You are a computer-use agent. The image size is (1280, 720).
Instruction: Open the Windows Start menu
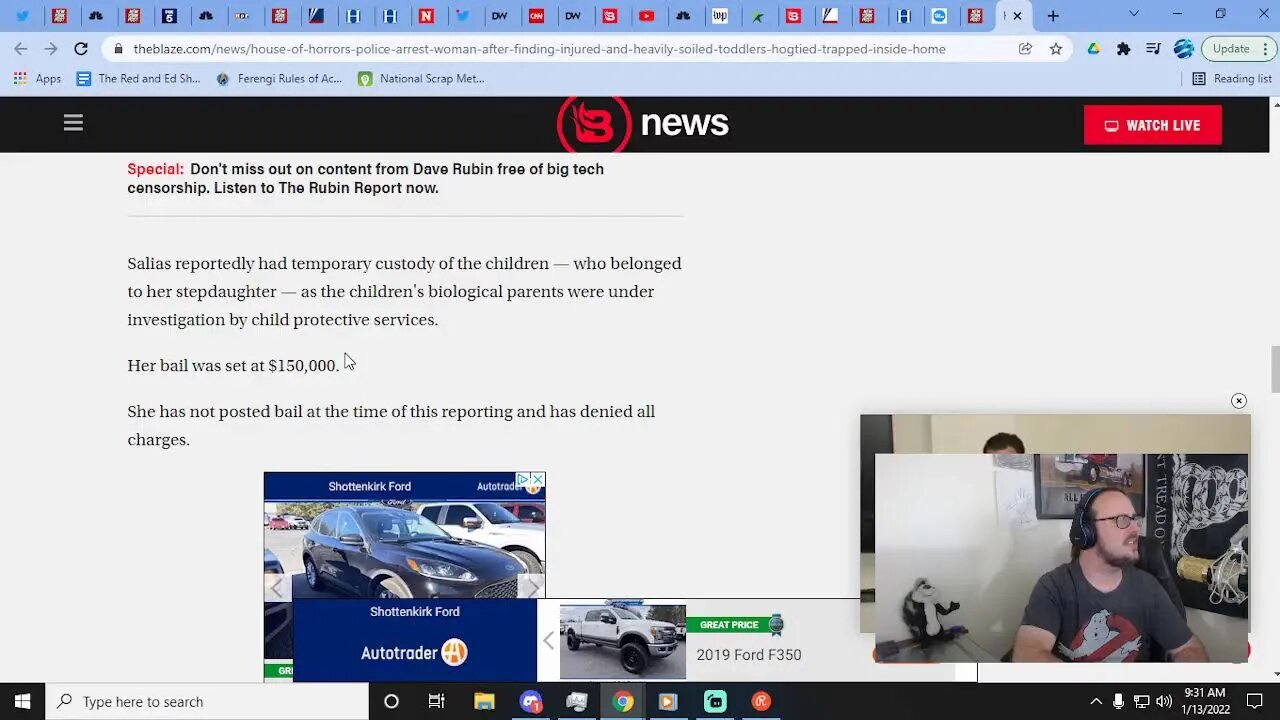(x=23, y=701)
